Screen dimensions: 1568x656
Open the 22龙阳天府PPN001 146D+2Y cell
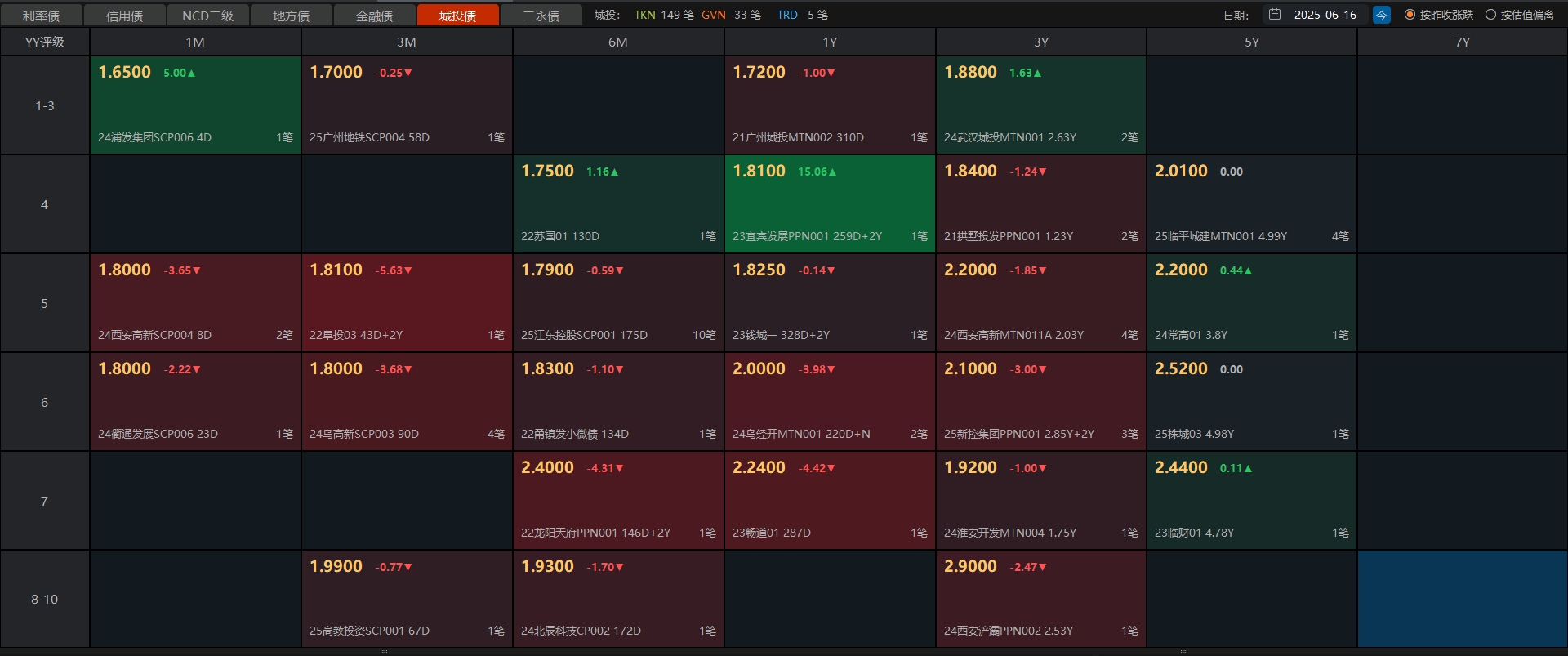[x=618, y=501]
